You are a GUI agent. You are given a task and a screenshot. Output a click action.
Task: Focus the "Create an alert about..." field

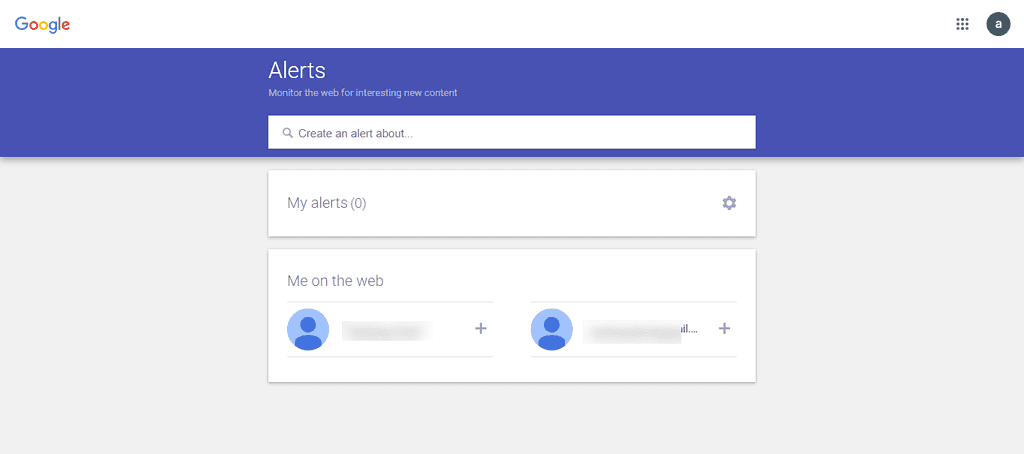click(520, 133)
